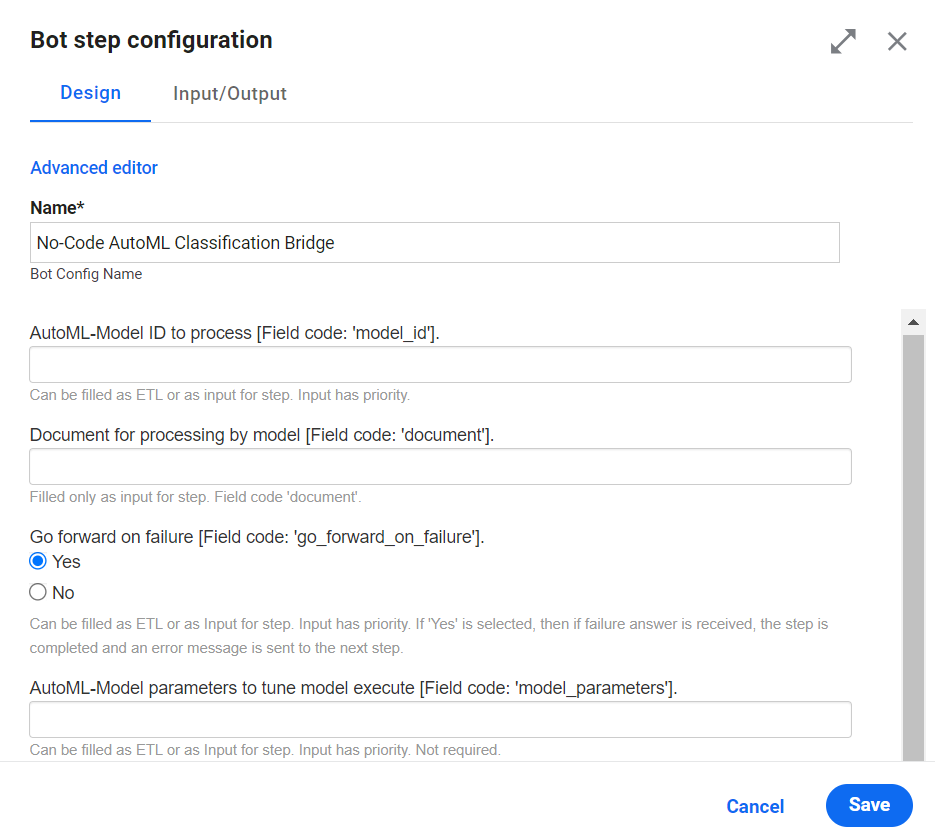Click the AutoML-Model ID input box
This screenshot has height=836, width=935.
click(440, 364)
